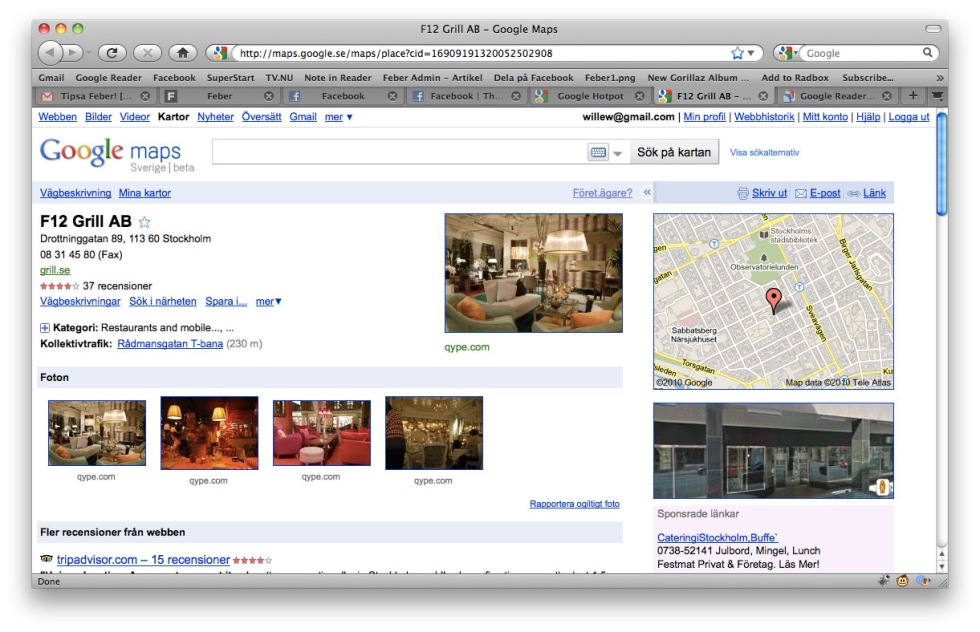Viewport: 980px width, 632px height.
Task: Switch to the Tipsa Feber! tab
Action: coord(95,96)
